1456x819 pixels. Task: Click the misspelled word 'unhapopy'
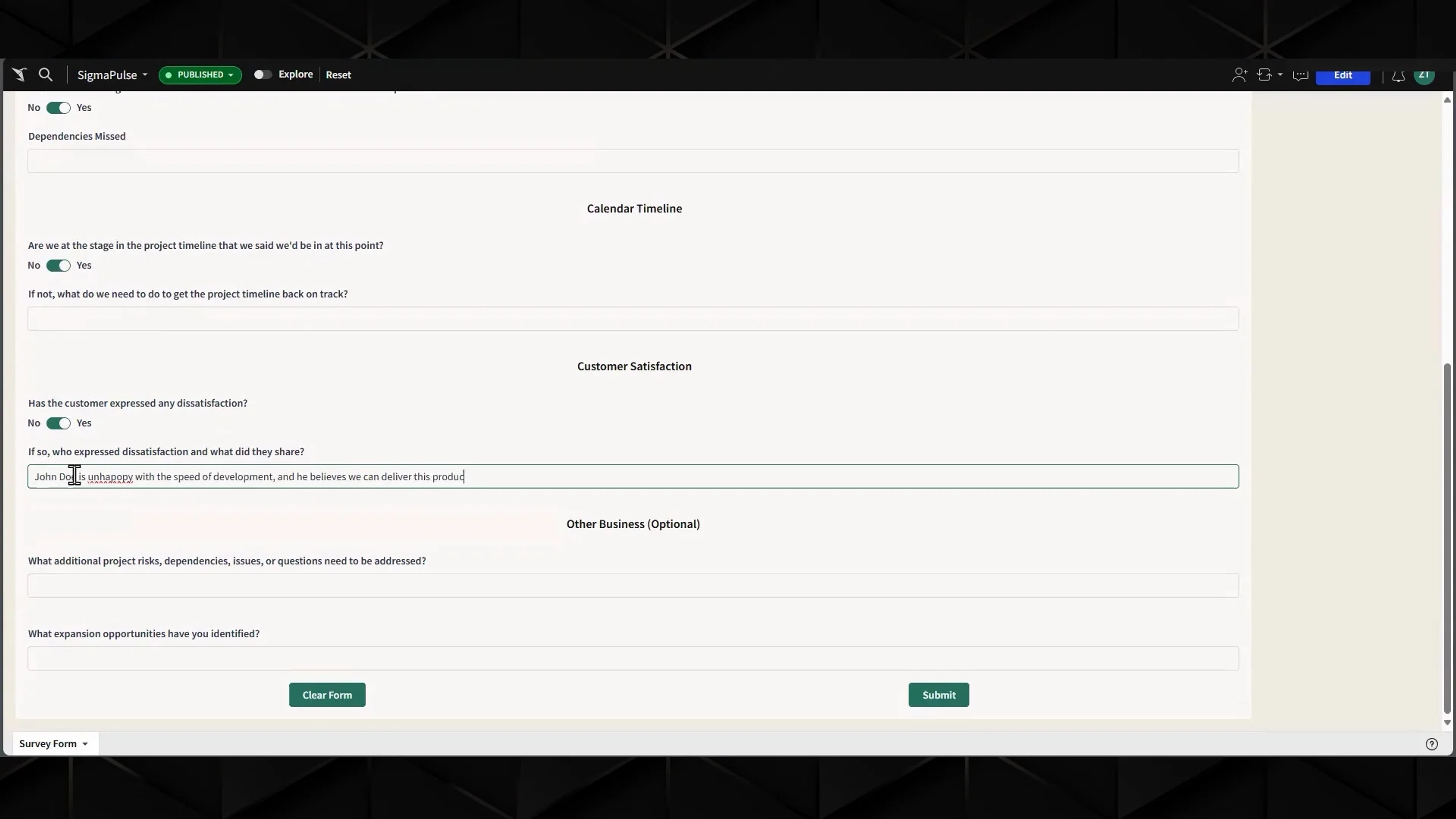110,477
